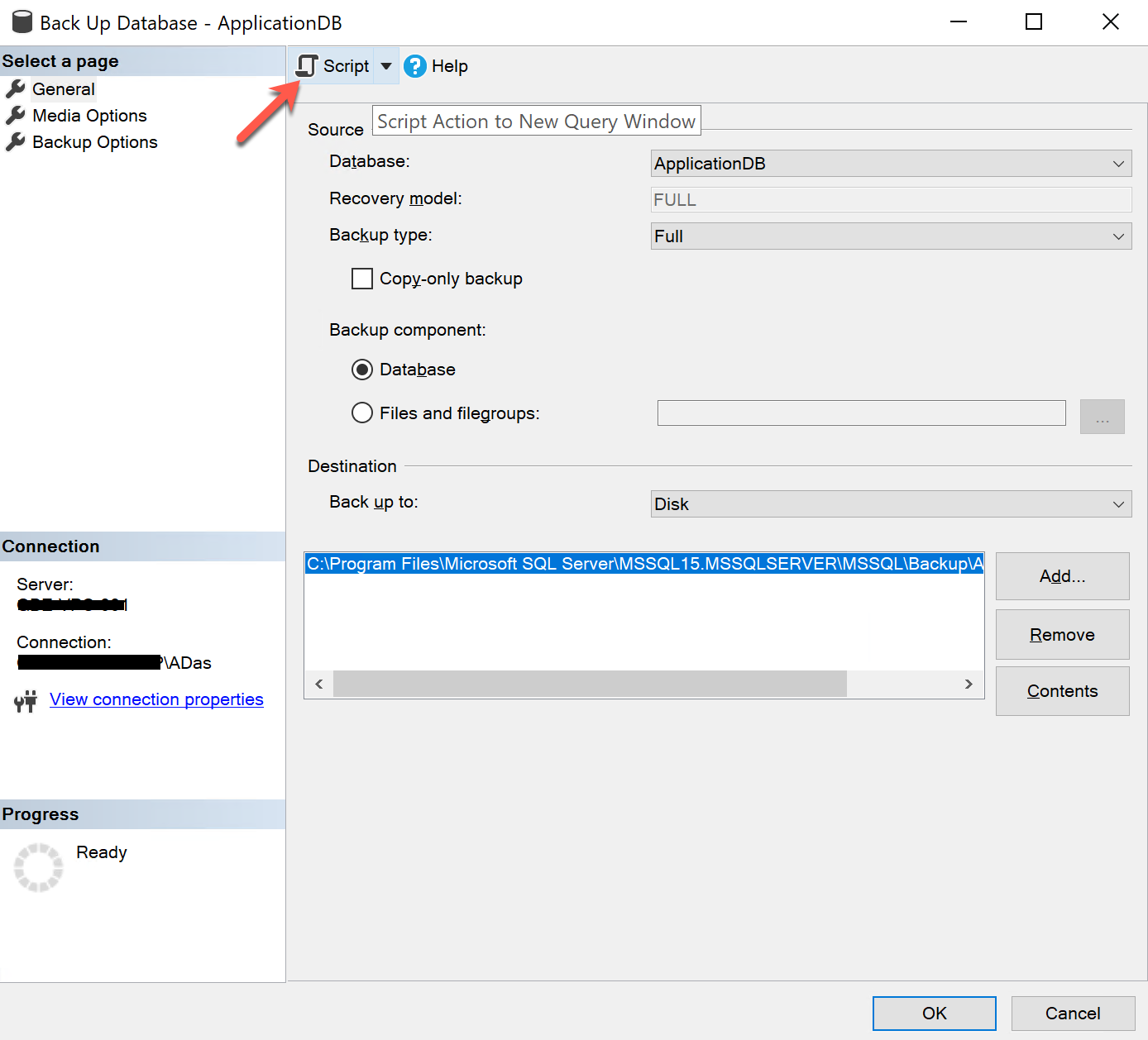
Task: Select the Files and filegroups radio button
Action: tap(361, 413)
